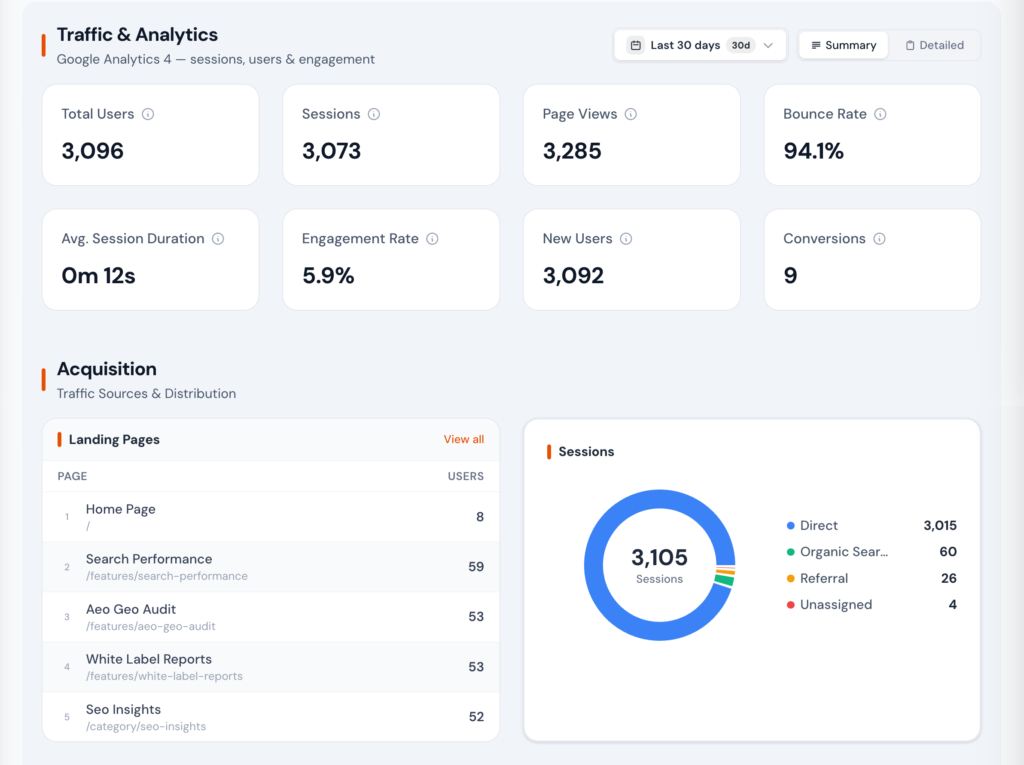
Task: Click the info icon beside Avg. Session Duration
Action: click(x=216, y=238)
